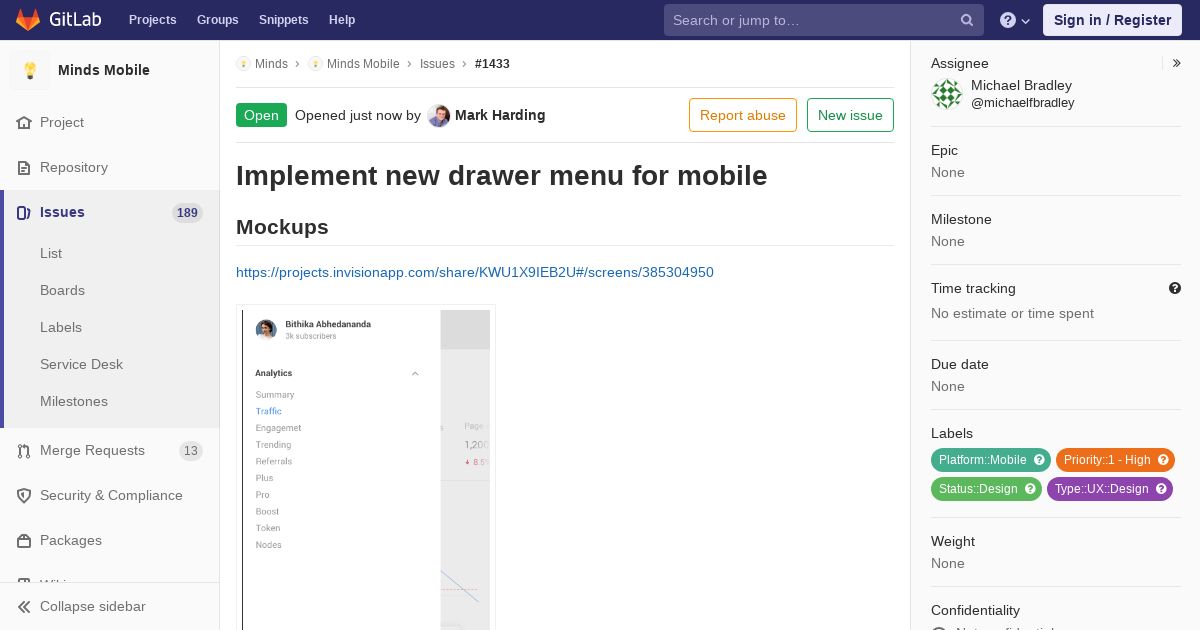
Task: Click the Report abuse button
Action: pos(742,115)
